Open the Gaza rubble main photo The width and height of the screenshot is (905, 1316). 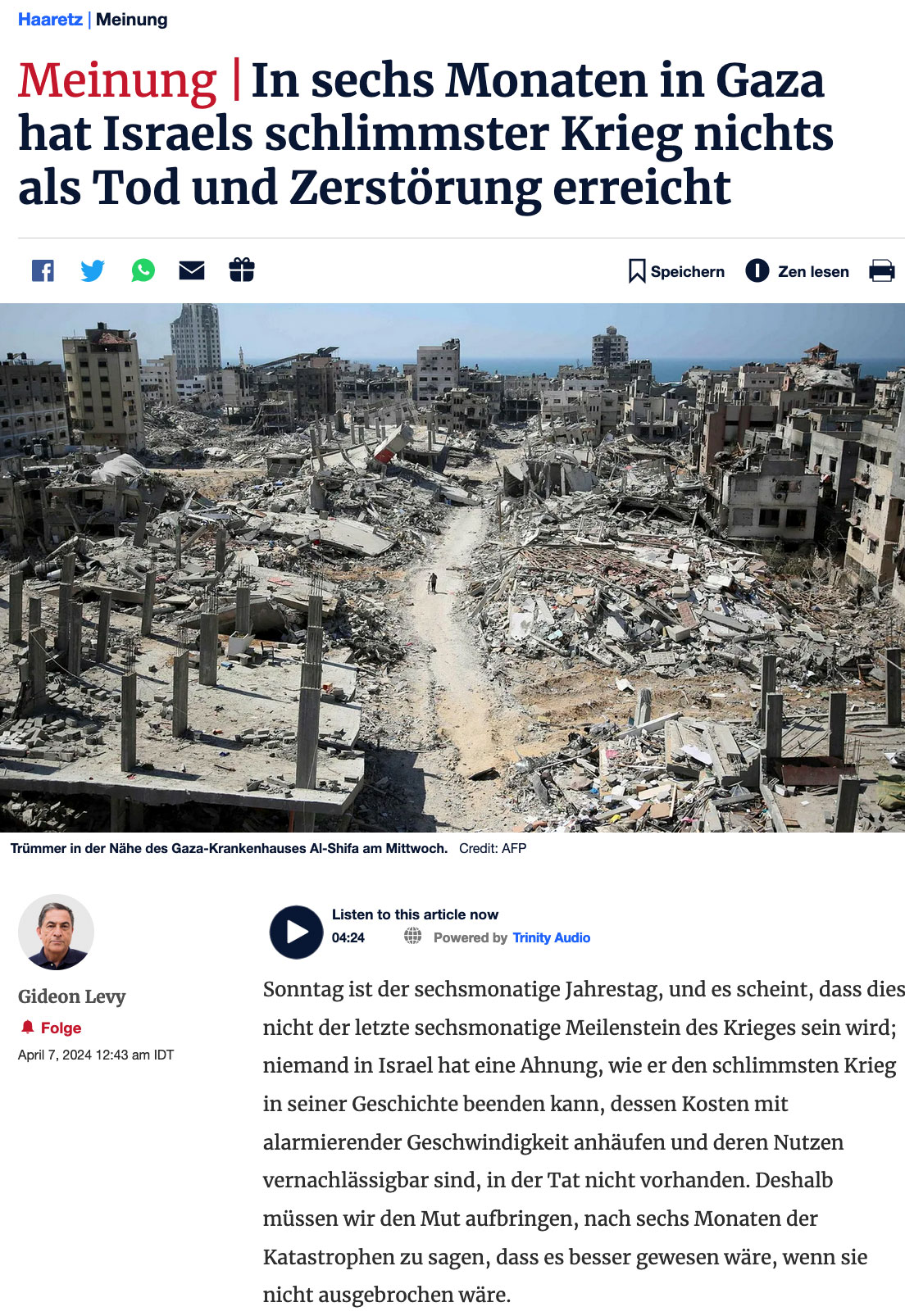click(452, 568)
